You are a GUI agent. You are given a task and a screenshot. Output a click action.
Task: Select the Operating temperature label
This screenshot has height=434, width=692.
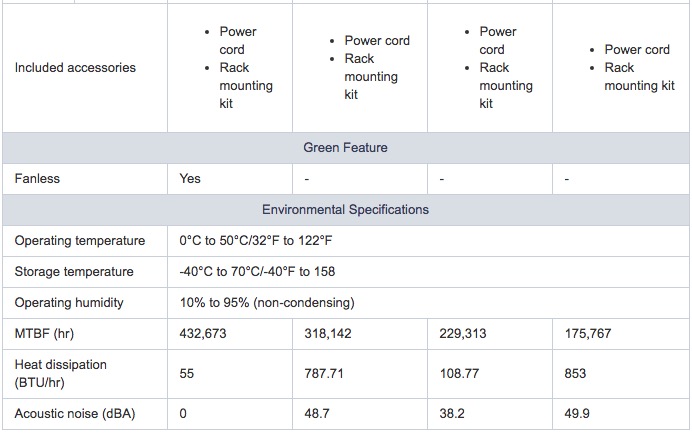click(79, 241)
